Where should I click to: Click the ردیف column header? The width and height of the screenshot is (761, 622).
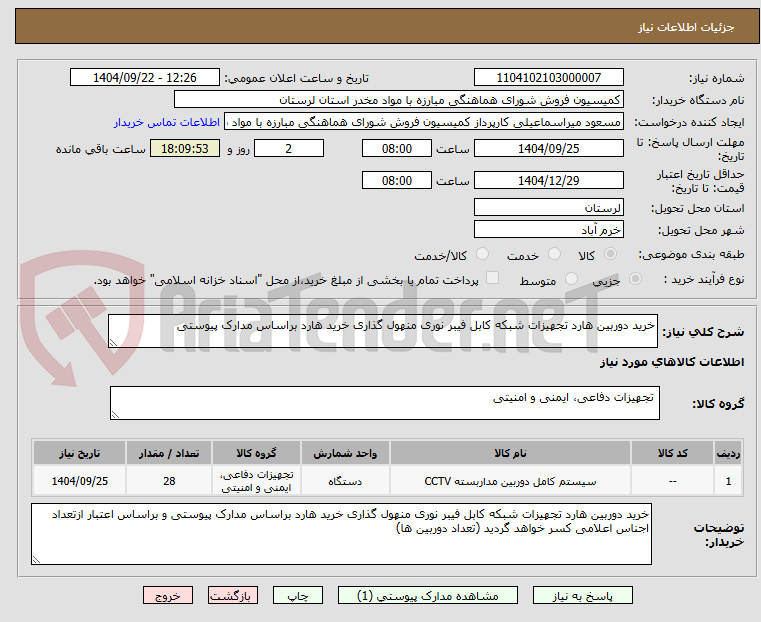[x=728, y=453]
